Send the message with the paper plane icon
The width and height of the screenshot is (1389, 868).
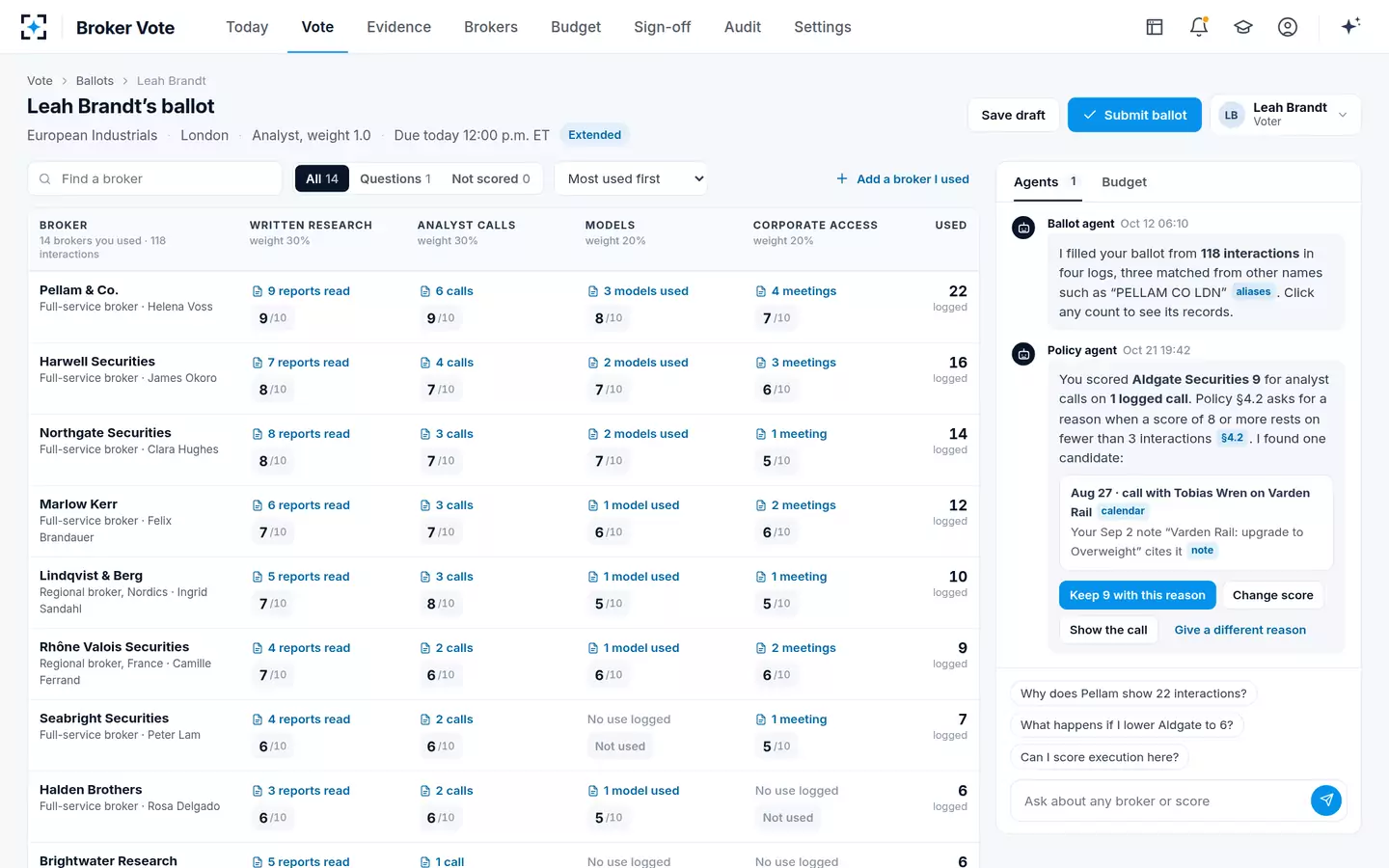point(1326,800)
